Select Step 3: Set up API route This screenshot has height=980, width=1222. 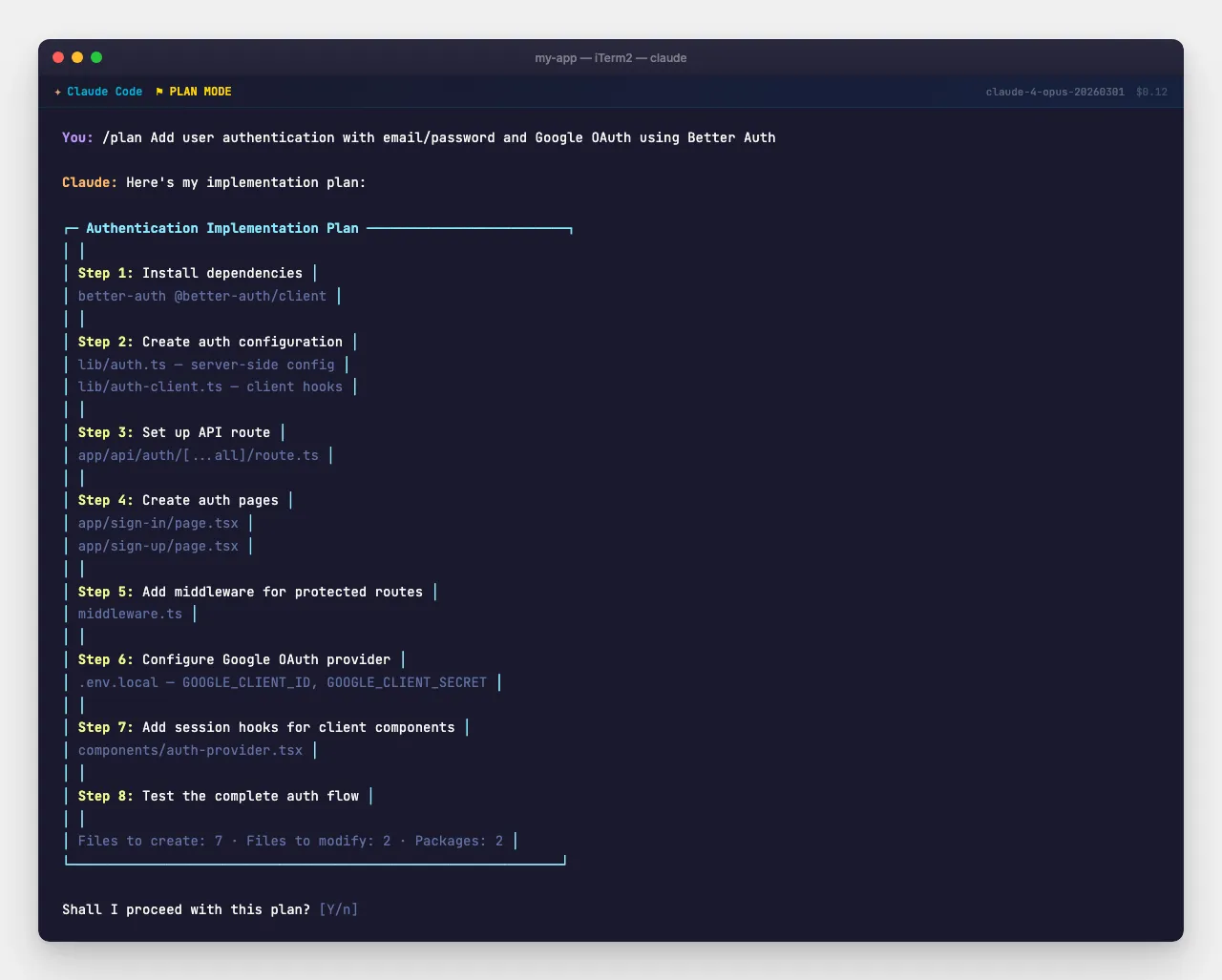tap(174, 432)
